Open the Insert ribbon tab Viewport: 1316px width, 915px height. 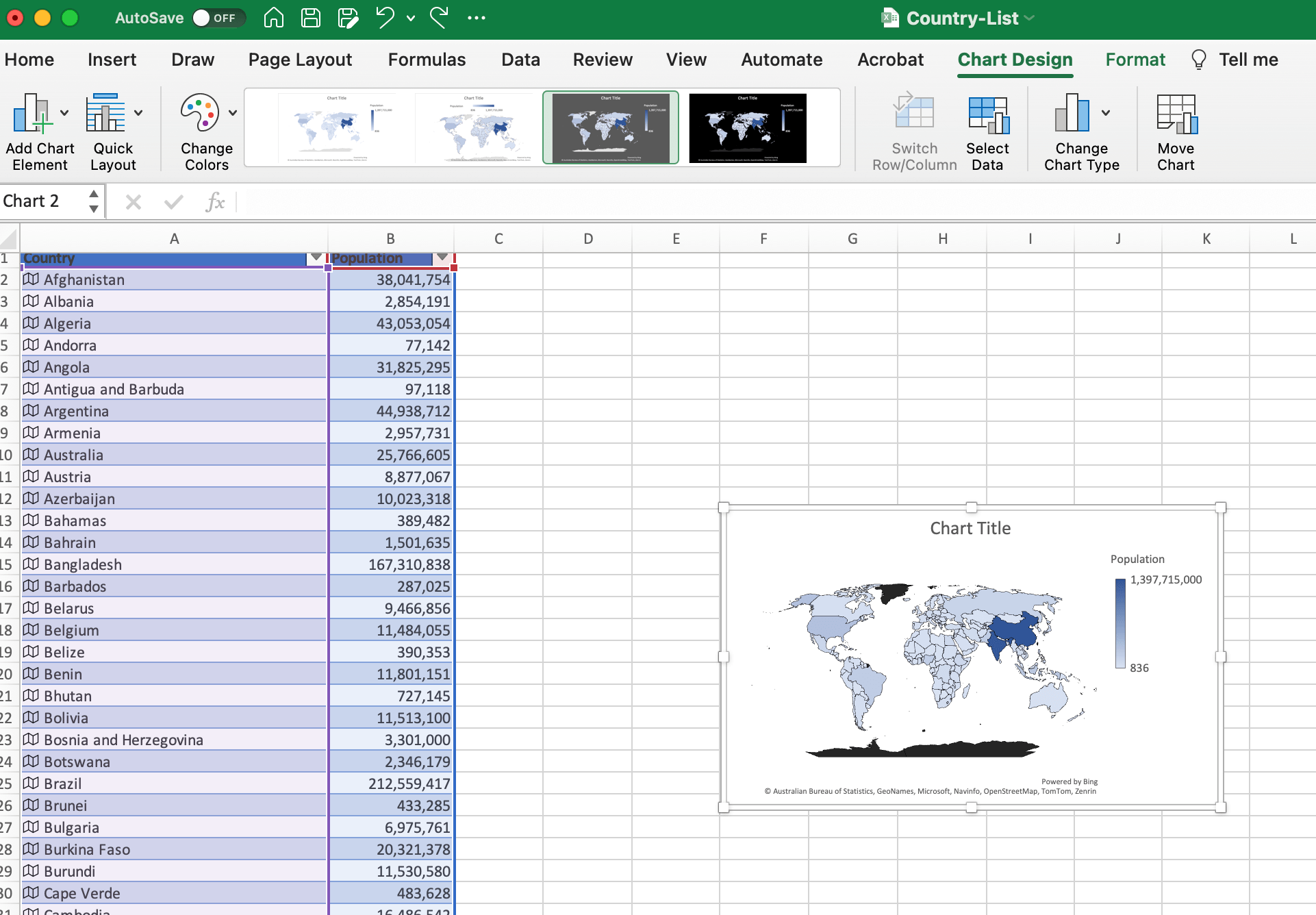(112, 60)
